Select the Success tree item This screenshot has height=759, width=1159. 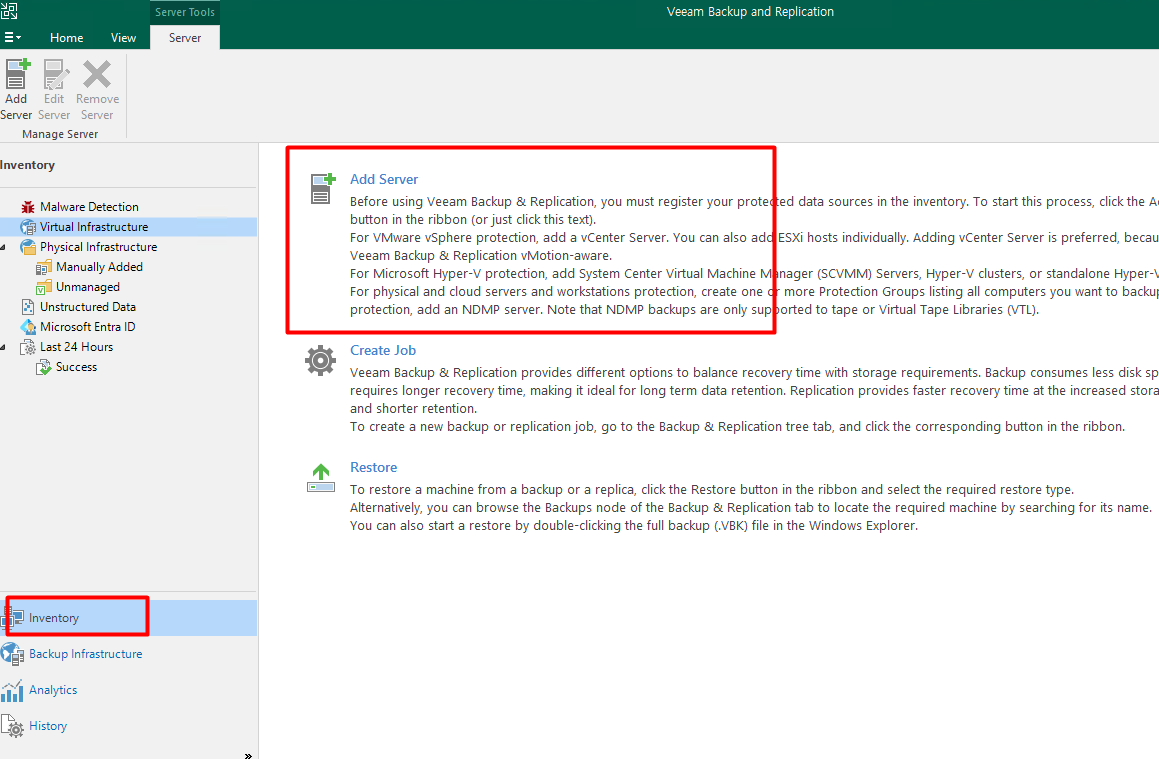pos(76,367)
